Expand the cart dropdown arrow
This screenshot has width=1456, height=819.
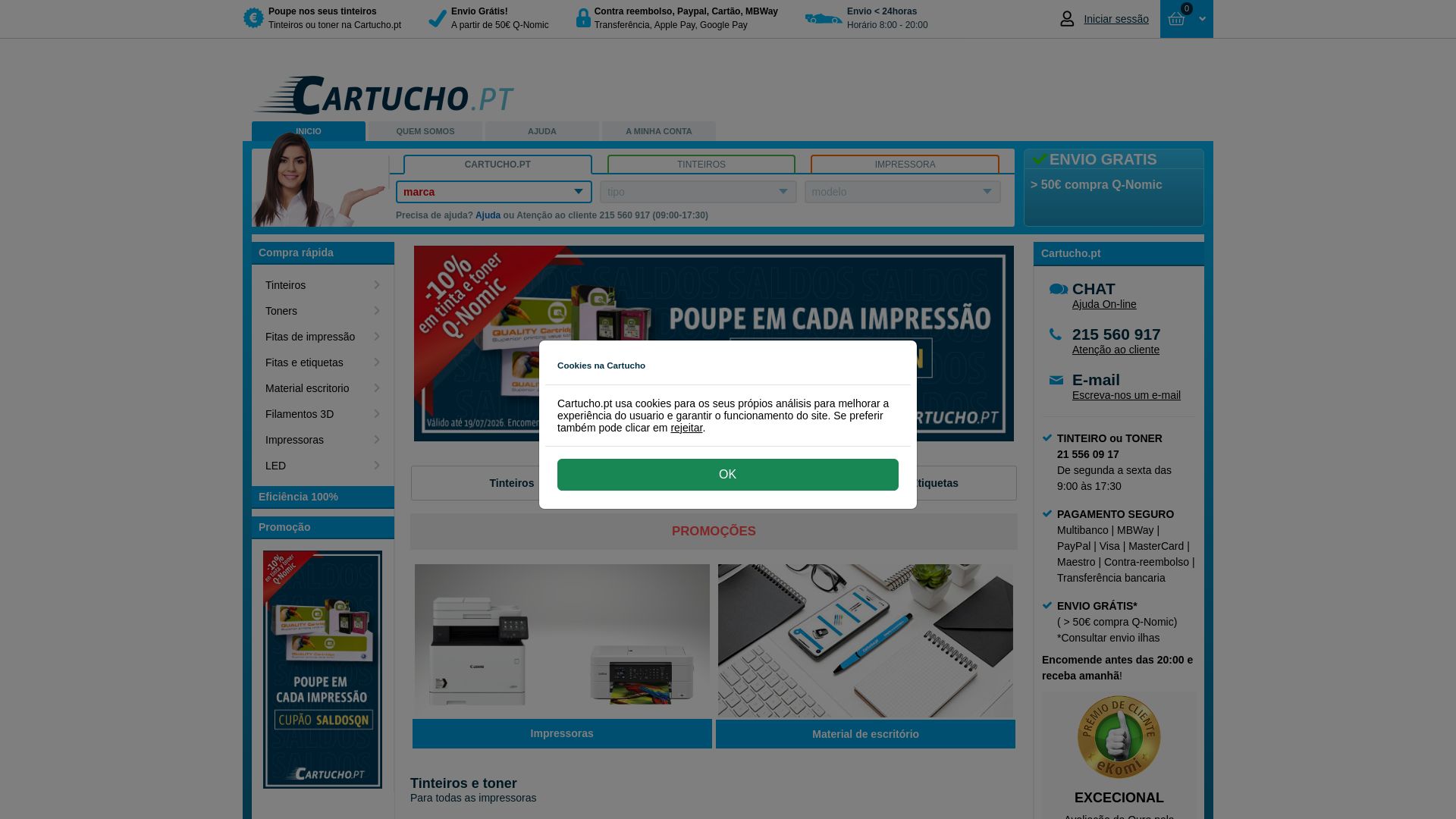[1202, 19]
